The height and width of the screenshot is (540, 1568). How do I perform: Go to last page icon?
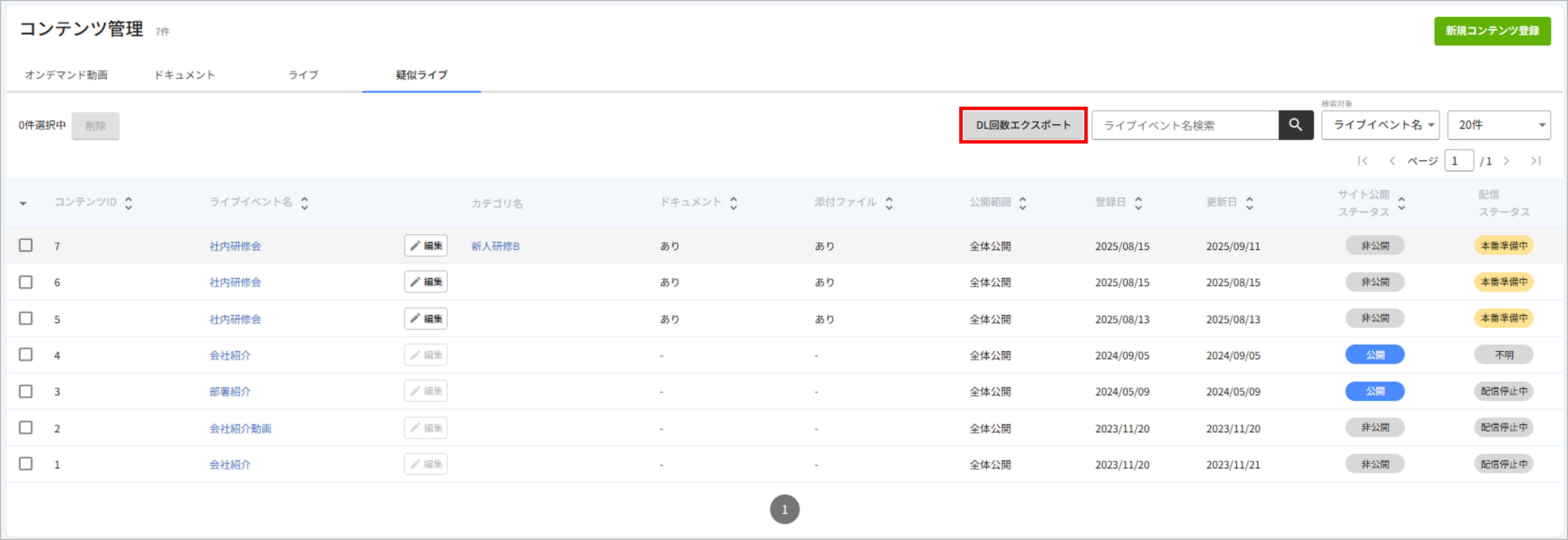(1536, 161)
